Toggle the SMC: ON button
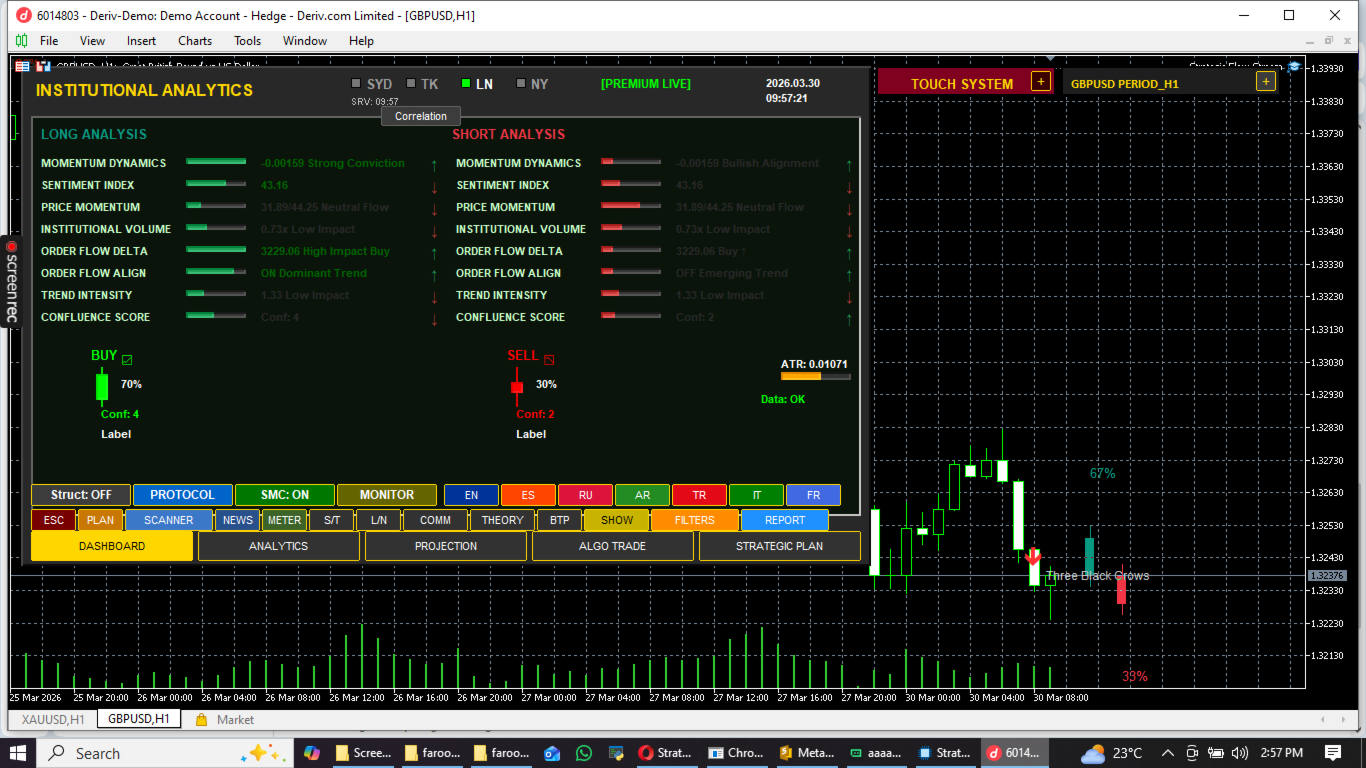 (x=285, y=495)
